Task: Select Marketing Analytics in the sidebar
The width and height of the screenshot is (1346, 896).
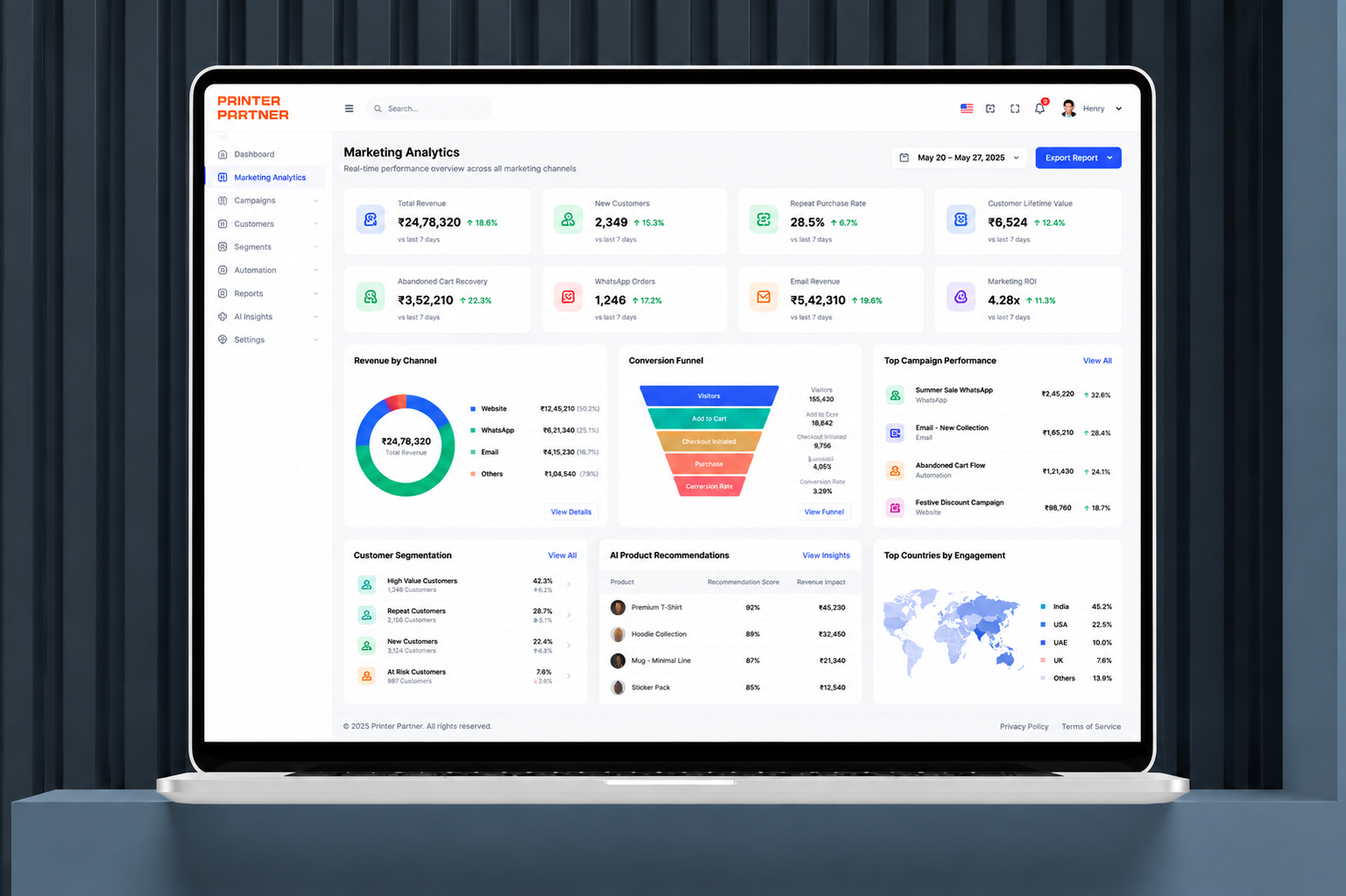Action: coord(266,177)
